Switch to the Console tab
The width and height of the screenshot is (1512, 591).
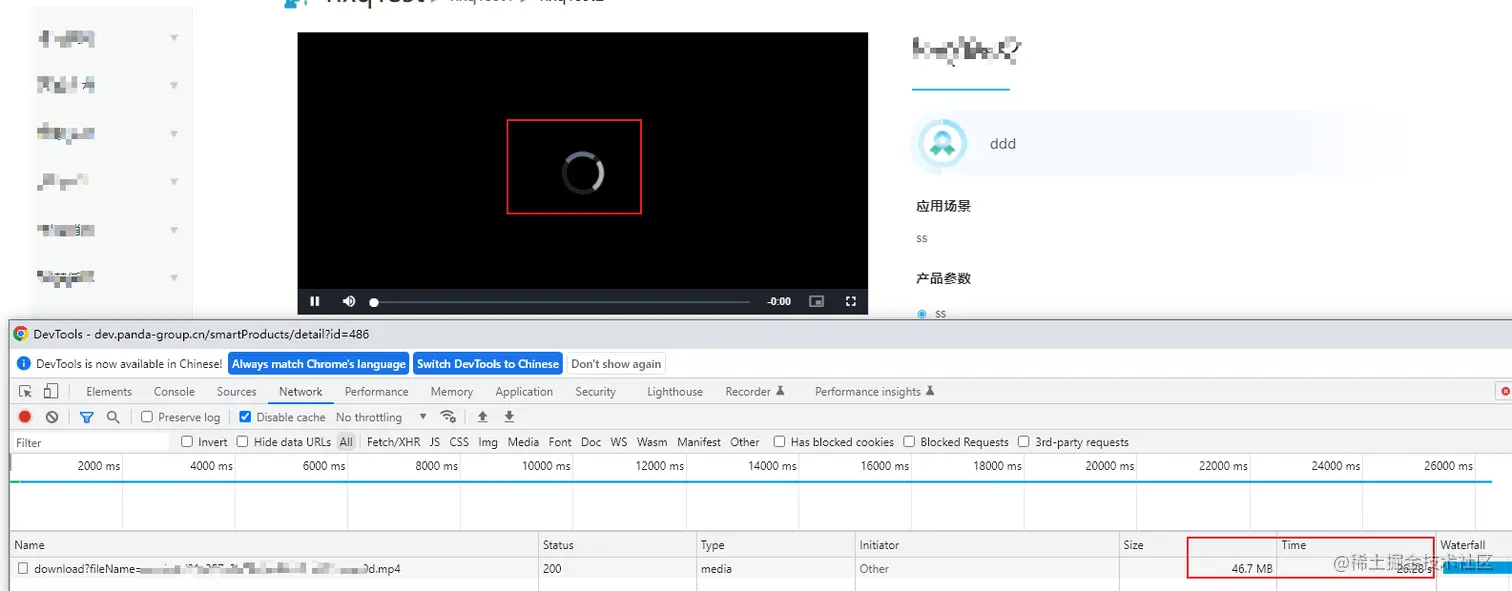click(x=174, y=392)
